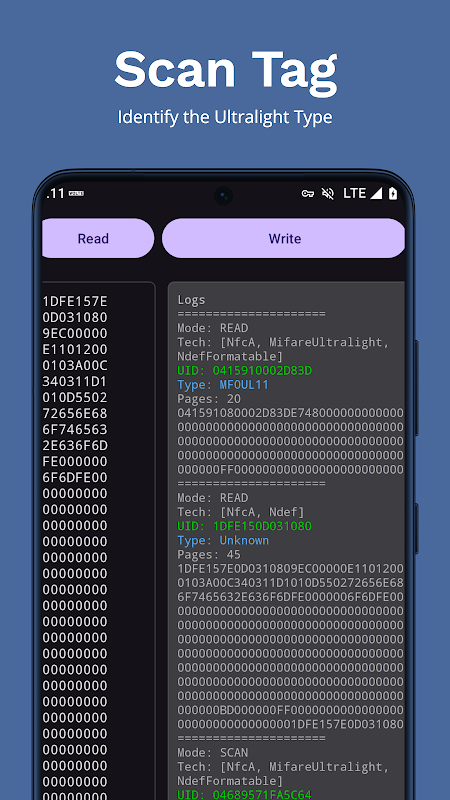Select status bar clock text
Screen dimensions: 450x800
coord(55,193)
